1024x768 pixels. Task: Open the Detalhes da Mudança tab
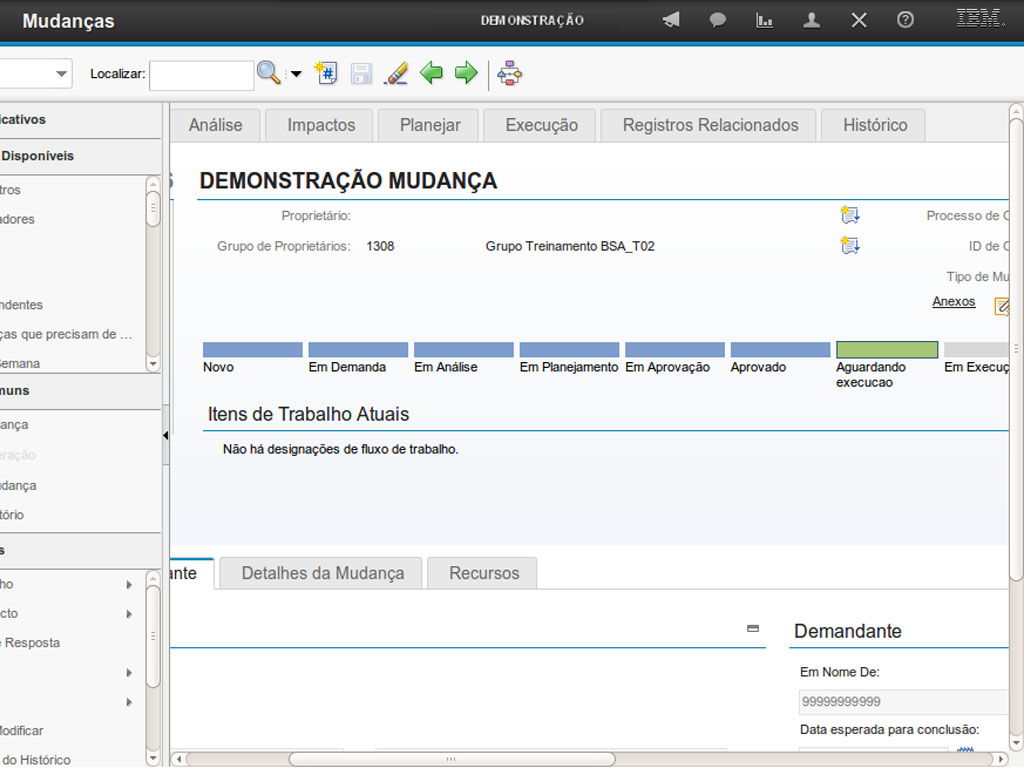tap(323, 573)
